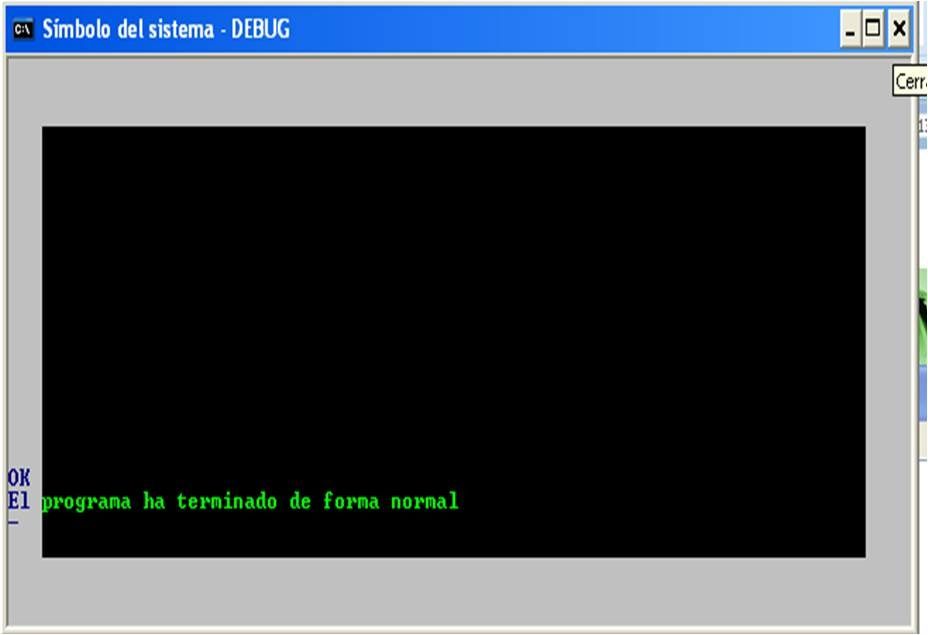Maximize the DEBUG console window
Screen dimensions: 928x635
(873, 29)
